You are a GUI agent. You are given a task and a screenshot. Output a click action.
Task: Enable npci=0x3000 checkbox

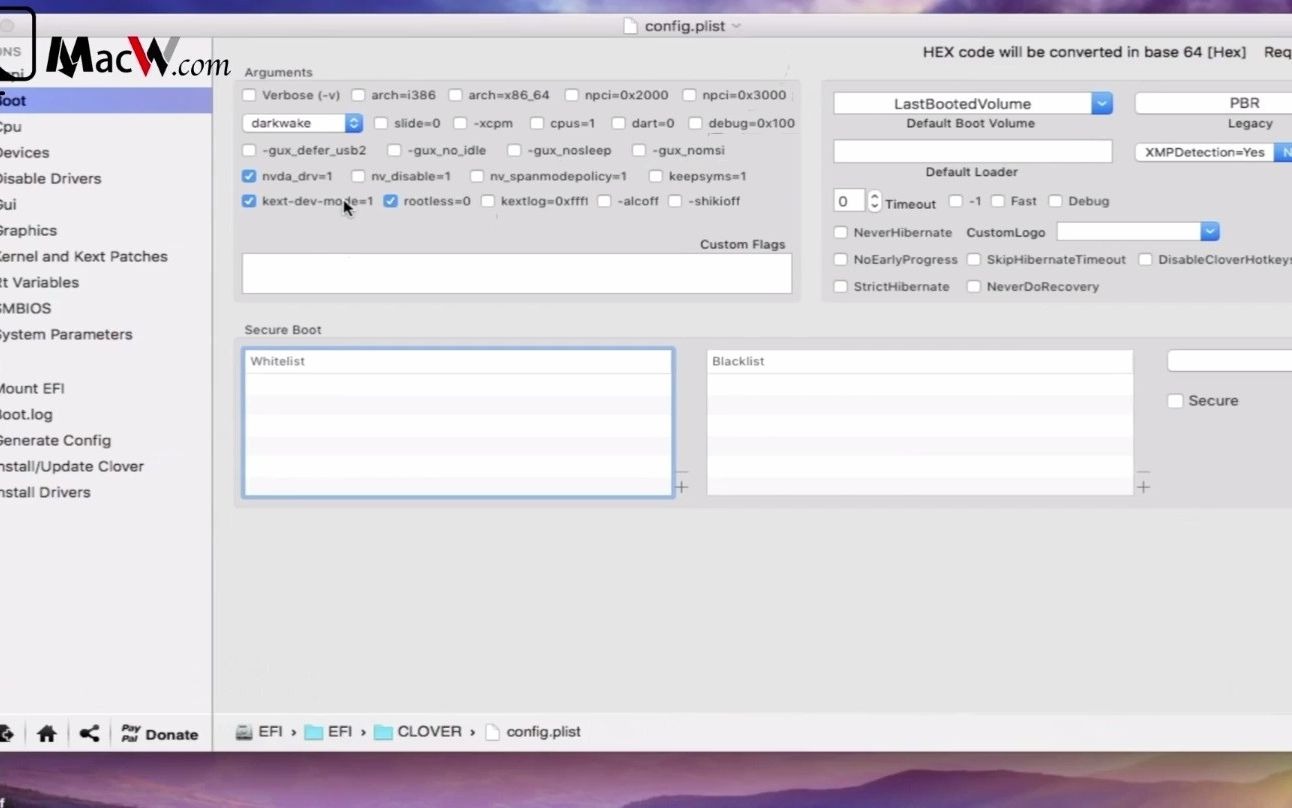(x=689, y=95)
